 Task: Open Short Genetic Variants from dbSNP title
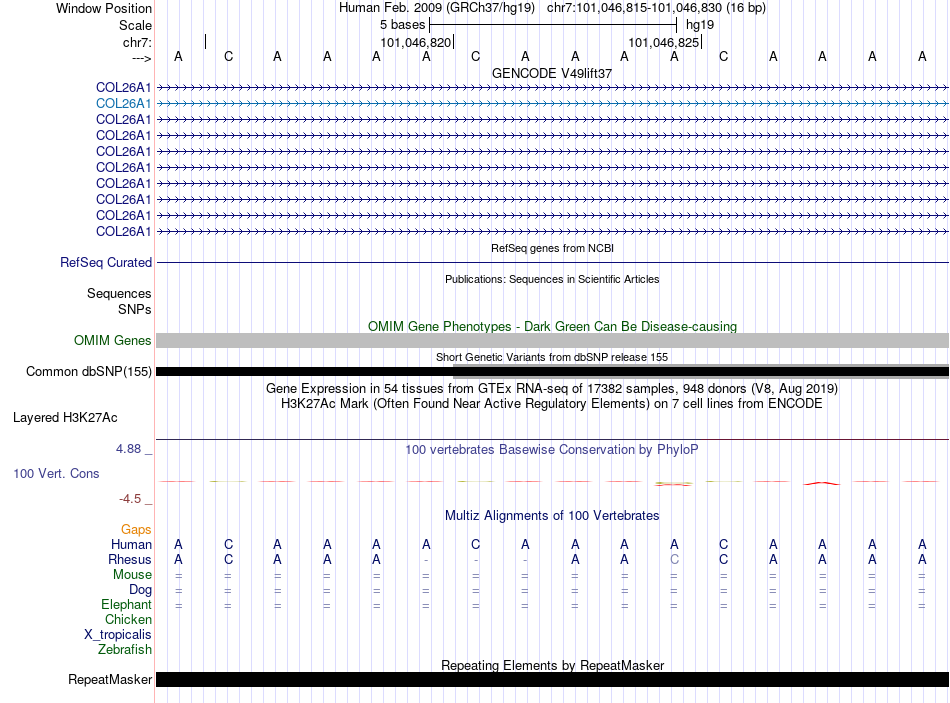pyautogui.click(x=552, y=357)
